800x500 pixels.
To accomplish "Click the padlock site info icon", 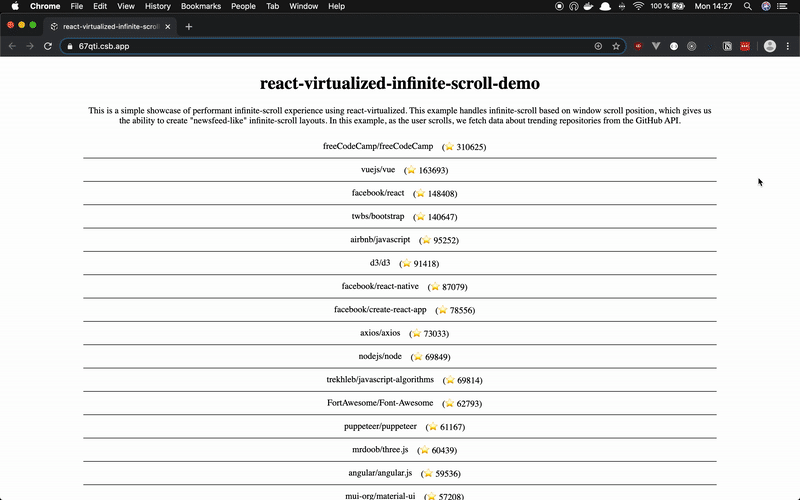I will (70, 46).
